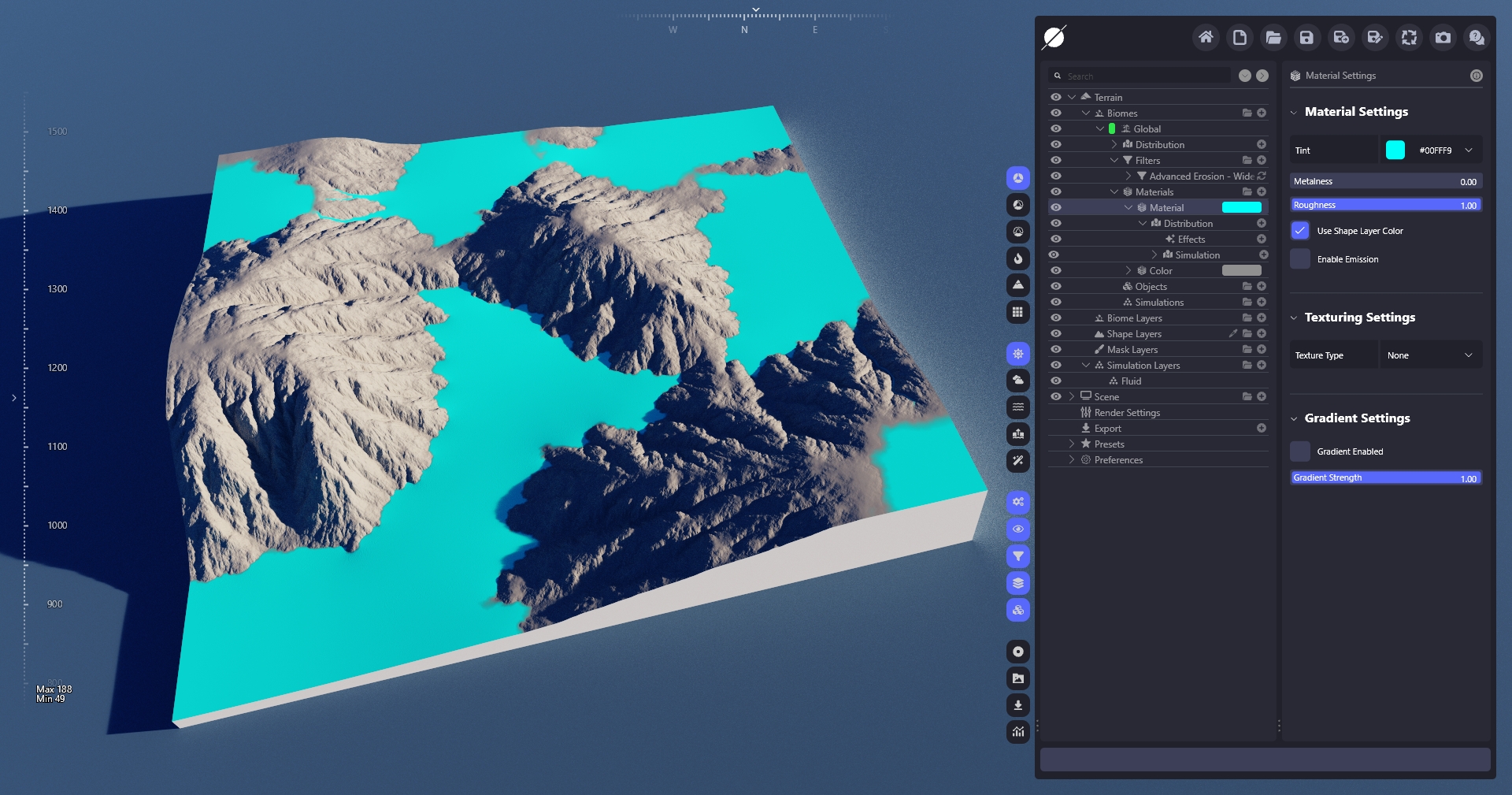Viewport: 1512px width, 795px height.
Task: Hide the Fluid simulation layer
Action: [1056, 381]
